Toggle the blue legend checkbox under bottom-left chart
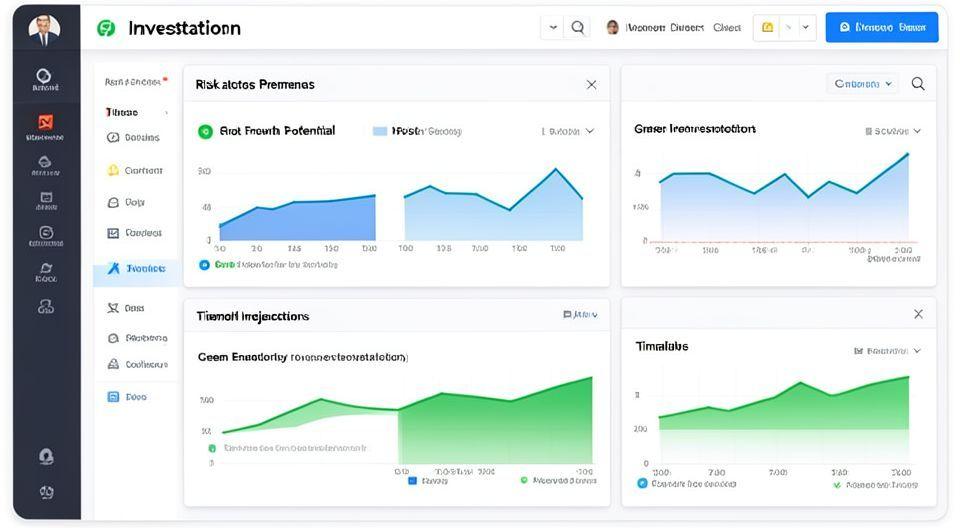Screen dimensions: 960x528 (412, 481)
